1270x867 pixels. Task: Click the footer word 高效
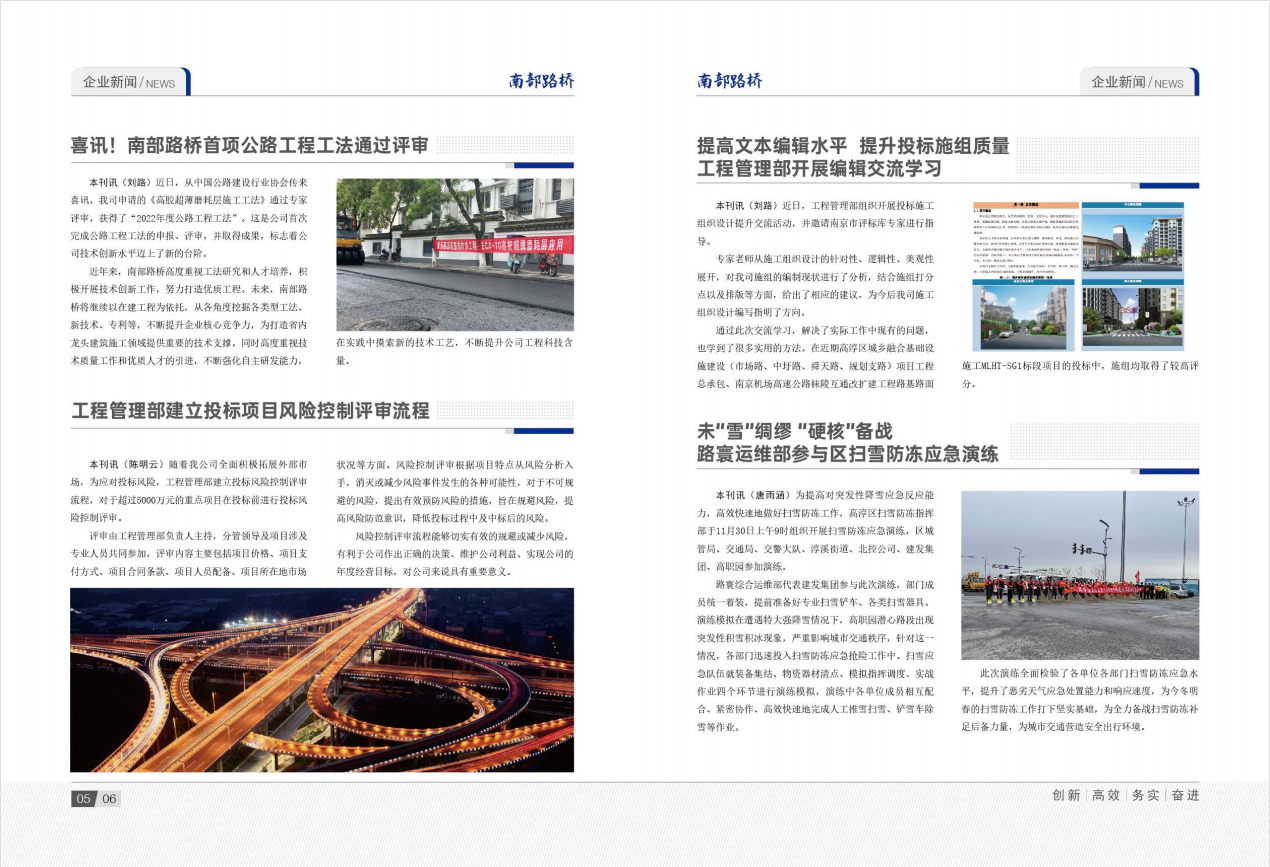point(1106,796)
